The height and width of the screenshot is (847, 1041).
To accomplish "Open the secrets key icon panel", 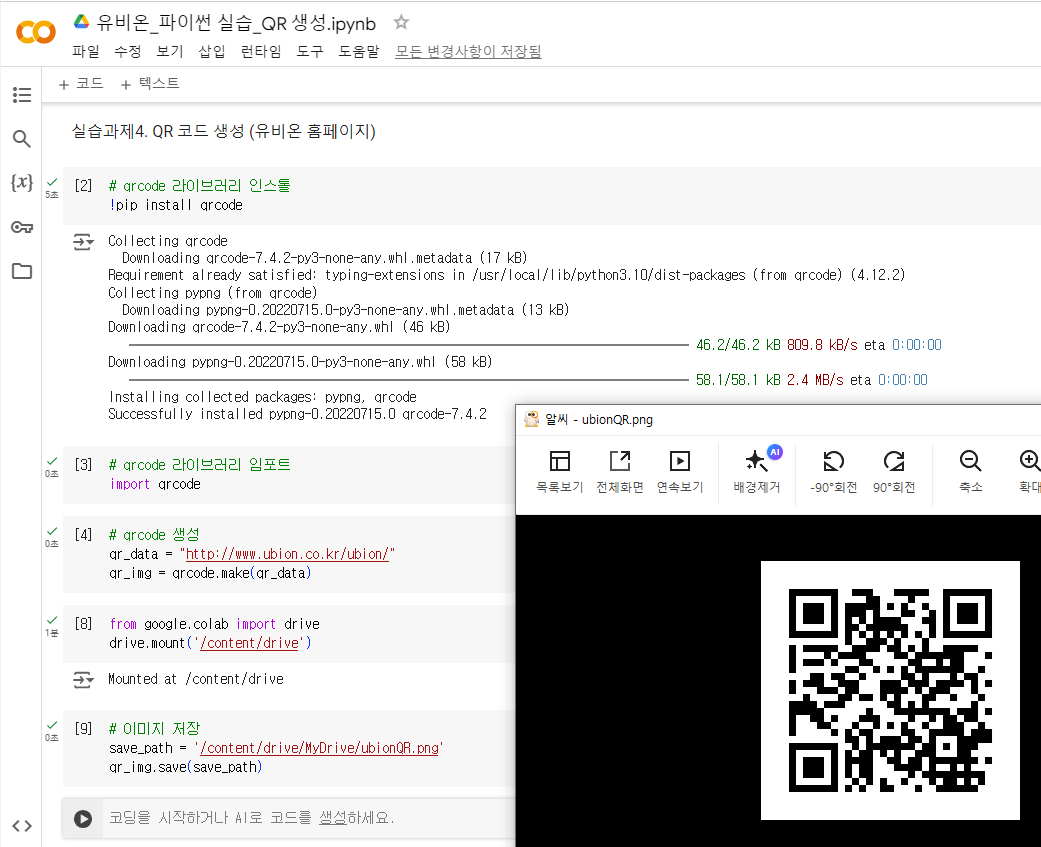I will point(21,227).
